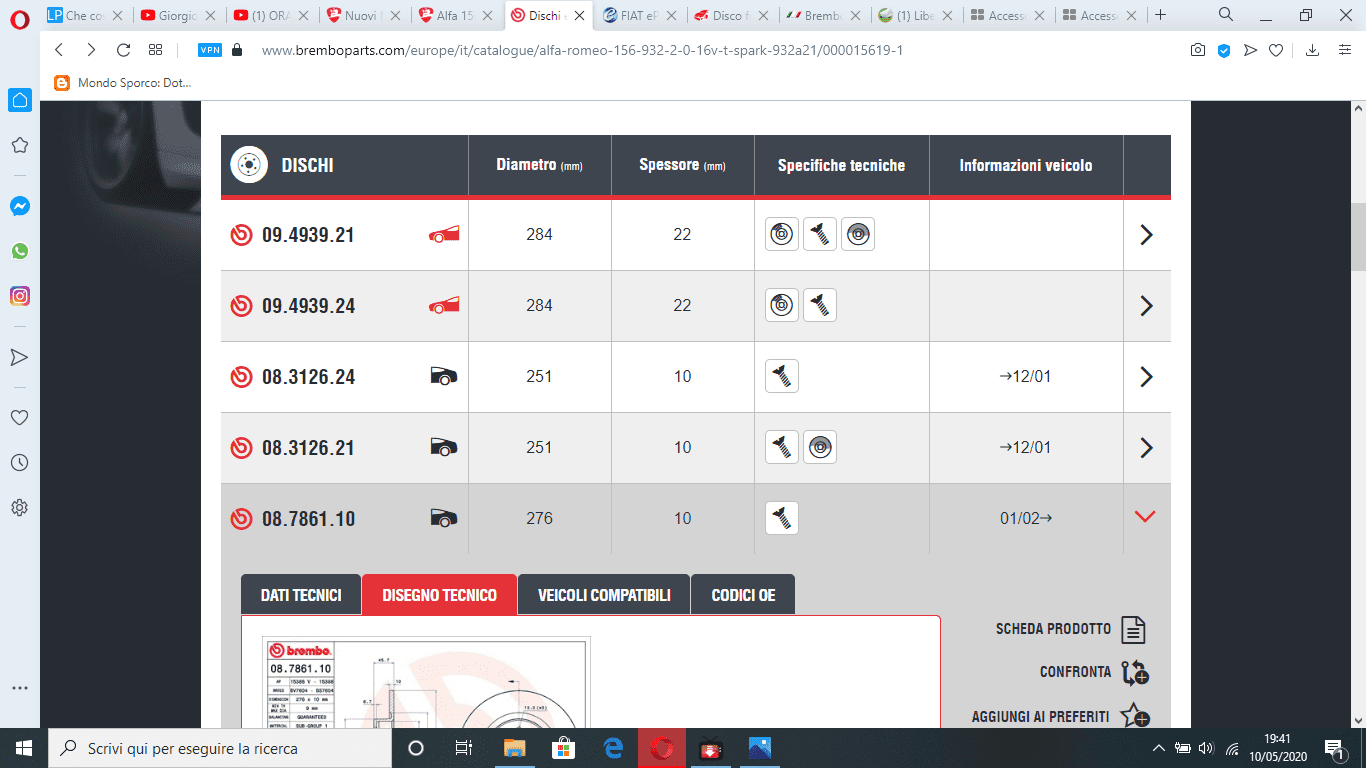The width and height of the screenshot is (1366, 768).
Task: Click the vented disc icon in row 09.4939.21
Action: coord(782,234)
